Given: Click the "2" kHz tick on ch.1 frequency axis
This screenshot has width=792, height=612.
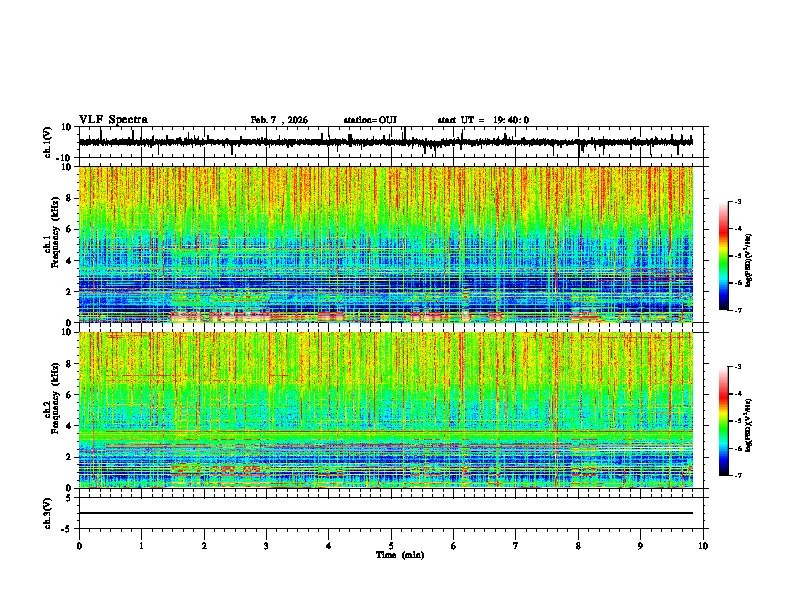Looking at the screenshot, I should 70,292.
